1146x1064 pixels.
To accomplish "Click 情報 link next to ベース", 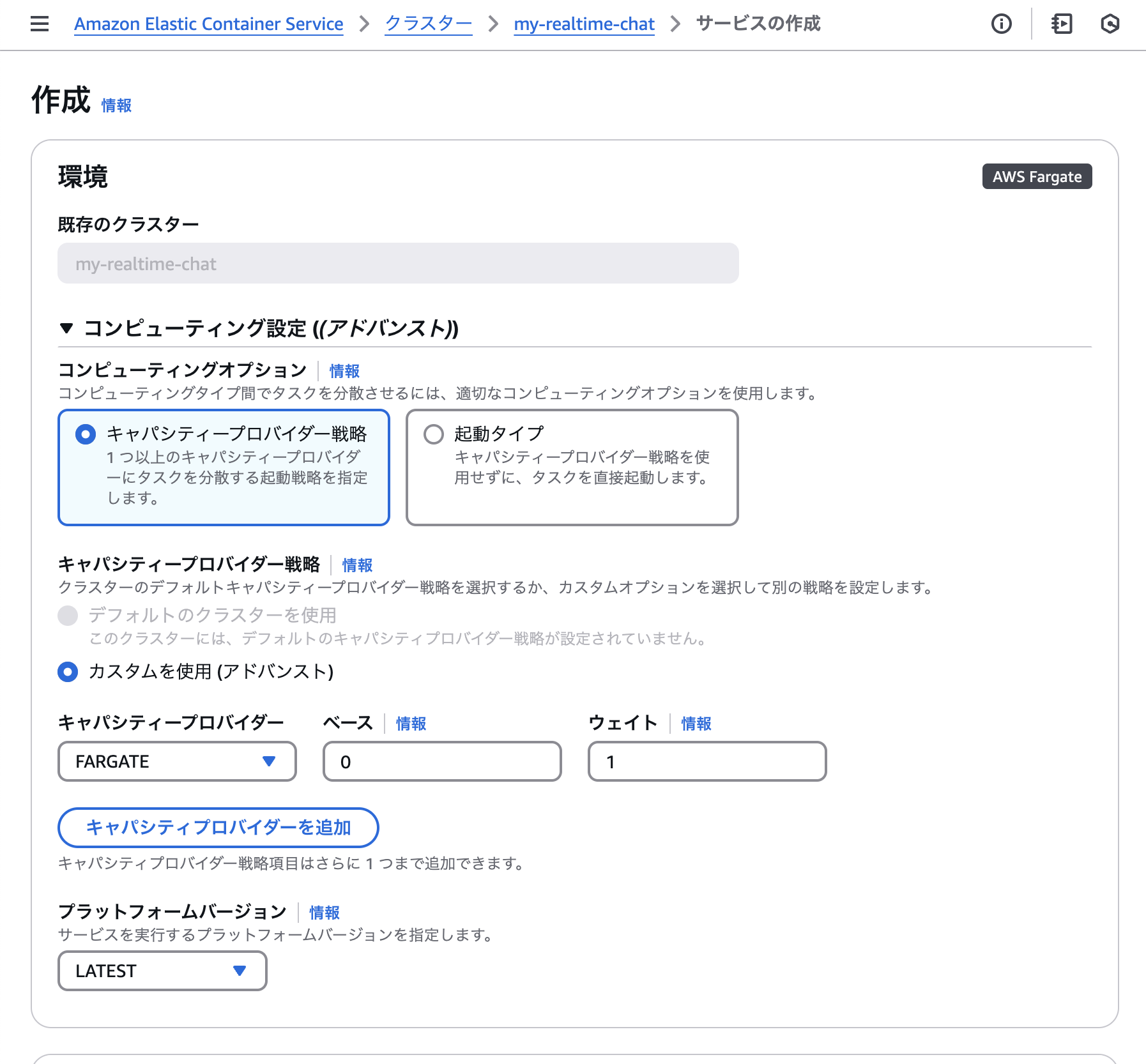I will [411, 724].
